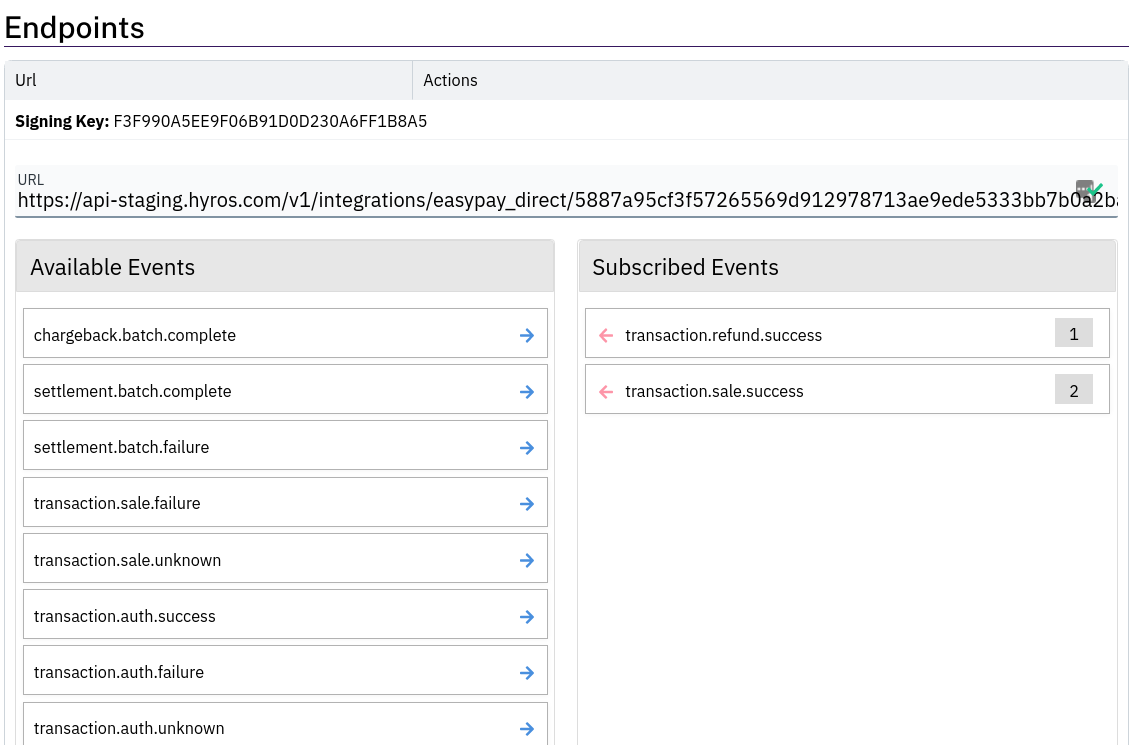This screenshot has height=745, width=1131.
Task: Click the Actions column header
Action: point(450,80)
